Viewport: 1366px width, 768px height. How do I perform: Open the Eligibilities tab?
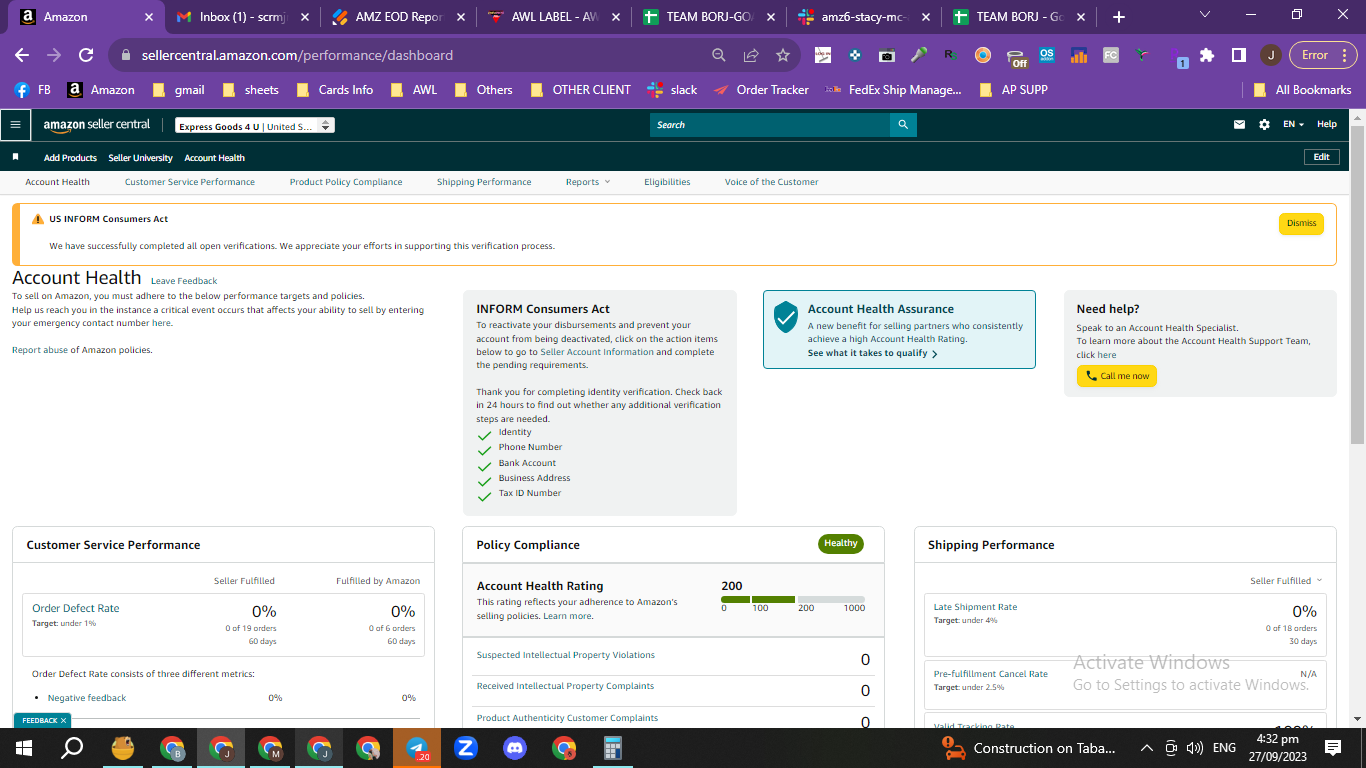(x=667, y=182)
